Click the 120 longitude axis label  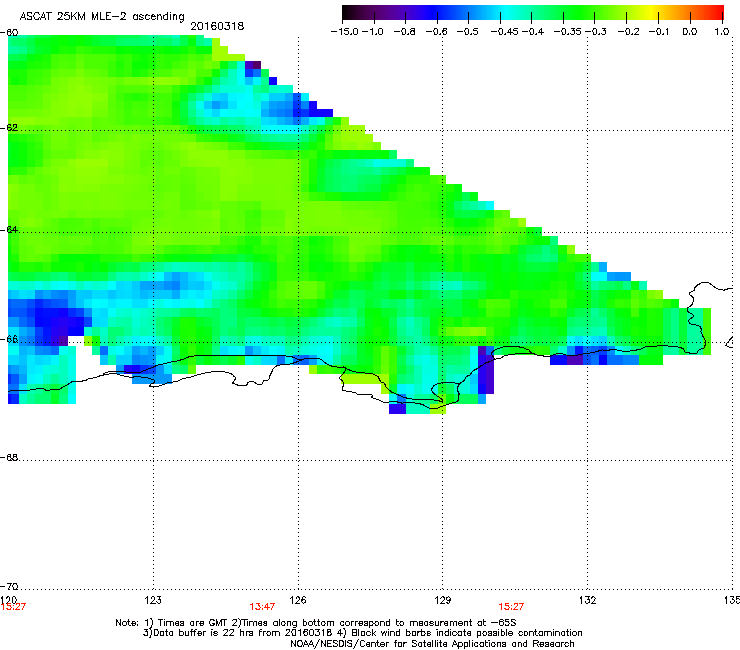tap(8, 599)
